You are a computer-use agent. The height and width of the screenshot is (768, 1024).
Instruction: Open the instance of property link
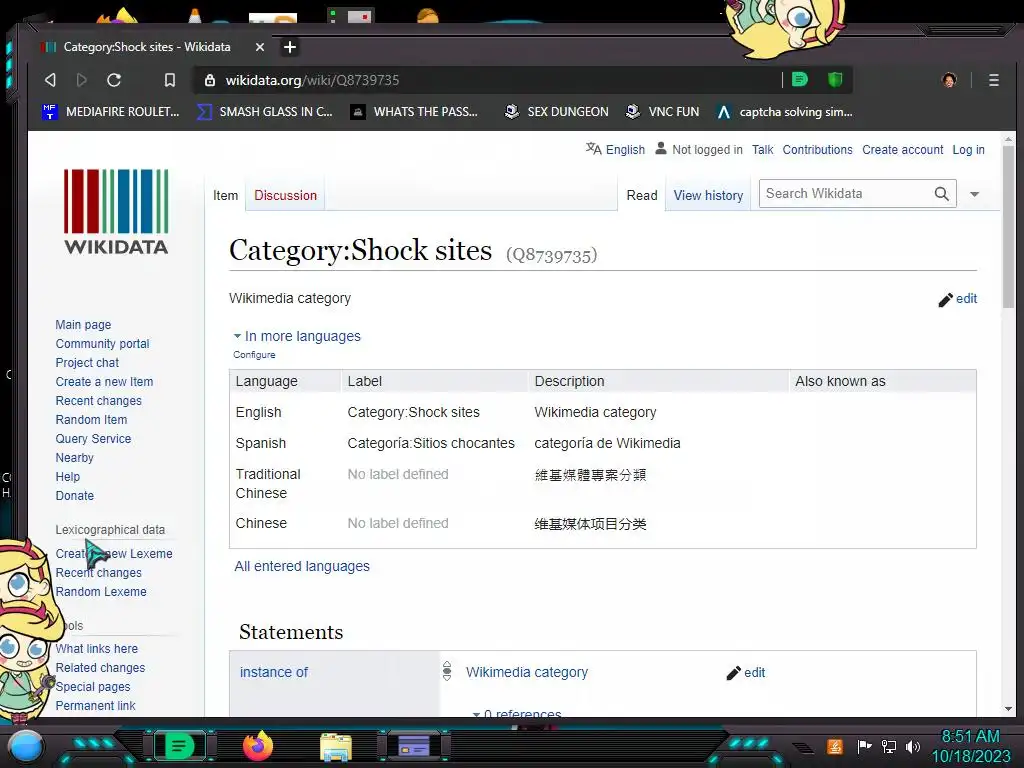coord(274,672)
